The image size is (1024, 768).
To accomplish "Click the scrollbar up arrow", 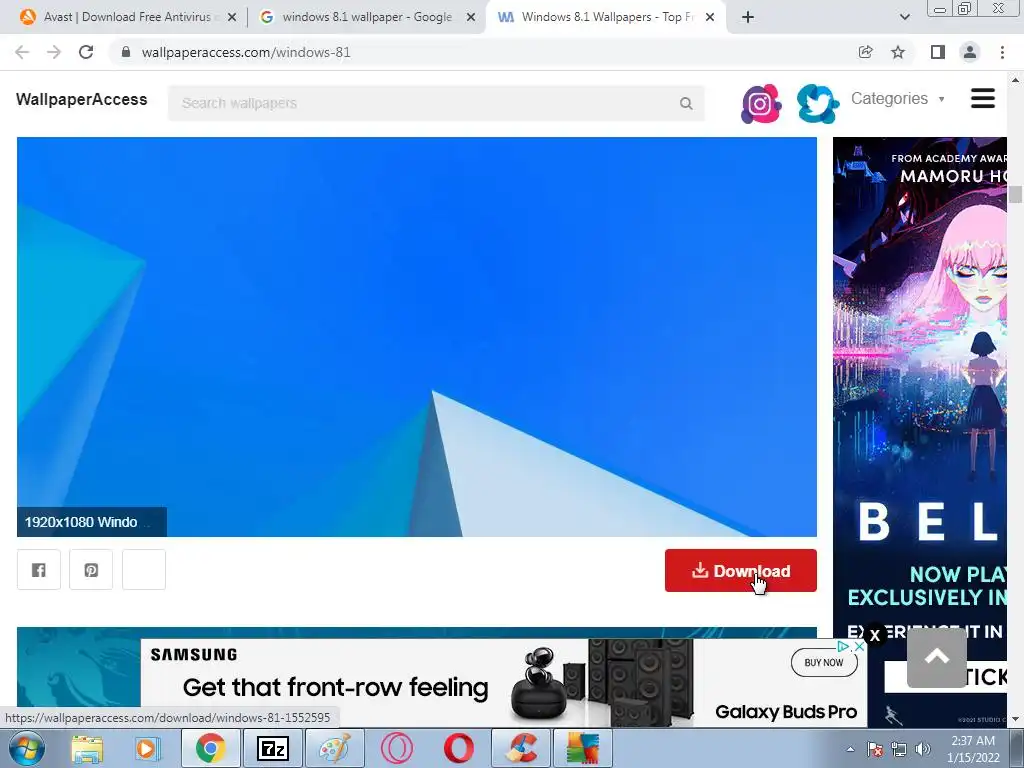I will pos(1015,79).
